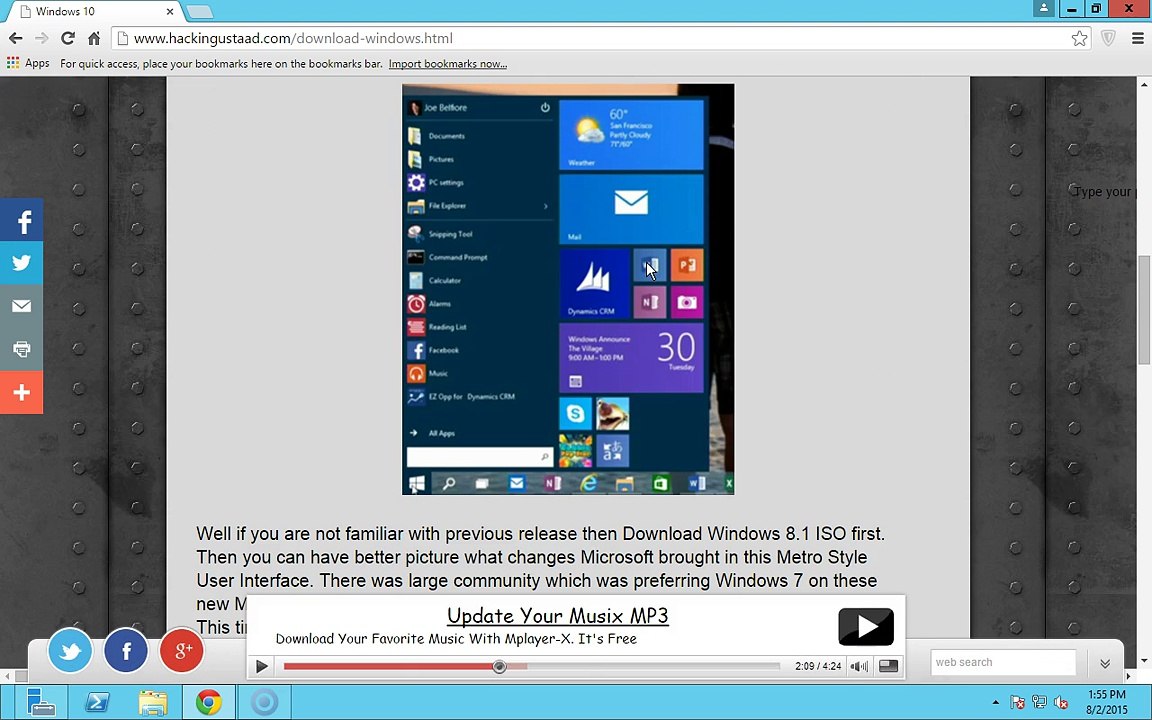Open more sharing options plus button
Image resolution: width=1152 pixels, height=720 pixels.
point(21,392)
